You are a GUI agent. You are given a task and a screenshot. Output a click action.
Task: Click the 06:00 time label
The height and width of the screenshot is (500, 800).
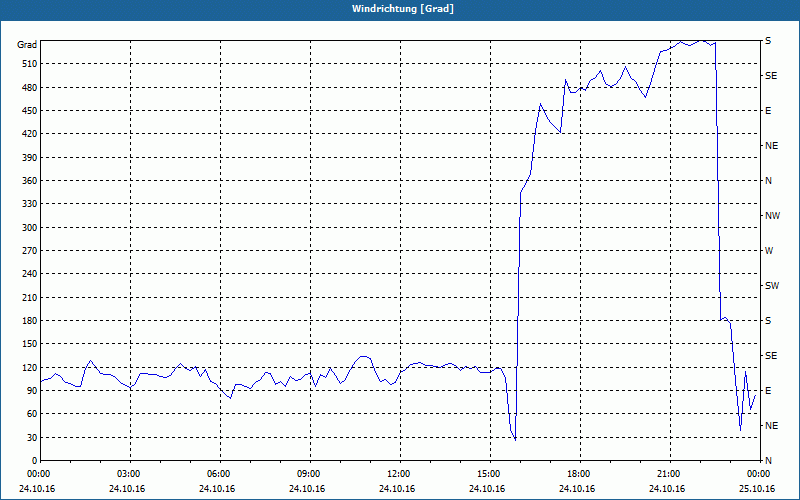click(x=220, y=474)
